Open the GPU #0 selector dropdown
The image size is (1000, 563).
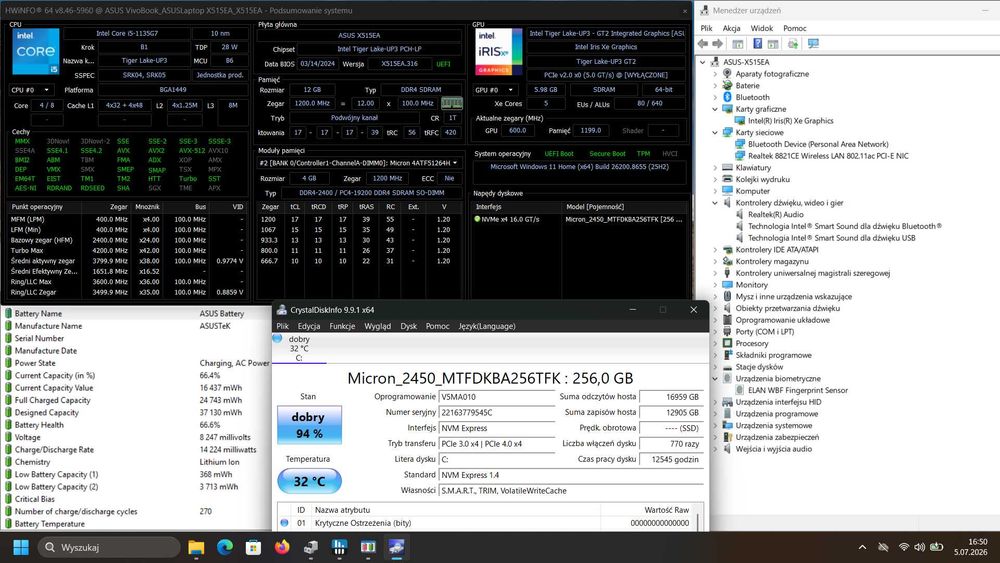496,90
